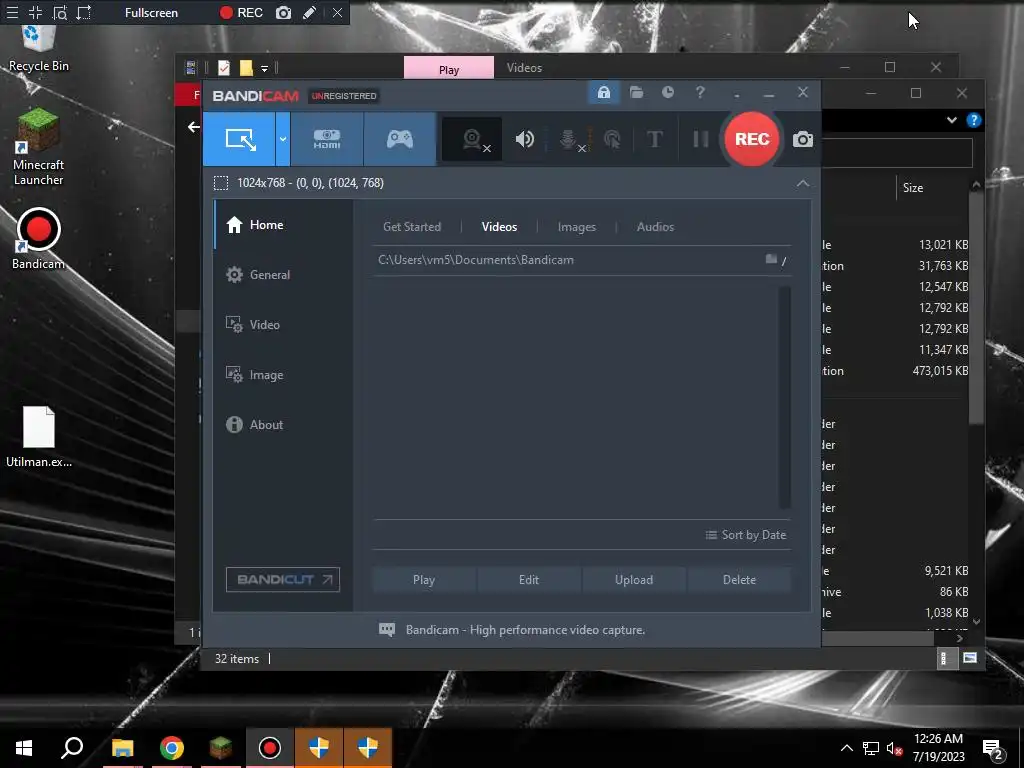Switch to the Get Started tab
The image size is (1024, 768).
(411, 227)
